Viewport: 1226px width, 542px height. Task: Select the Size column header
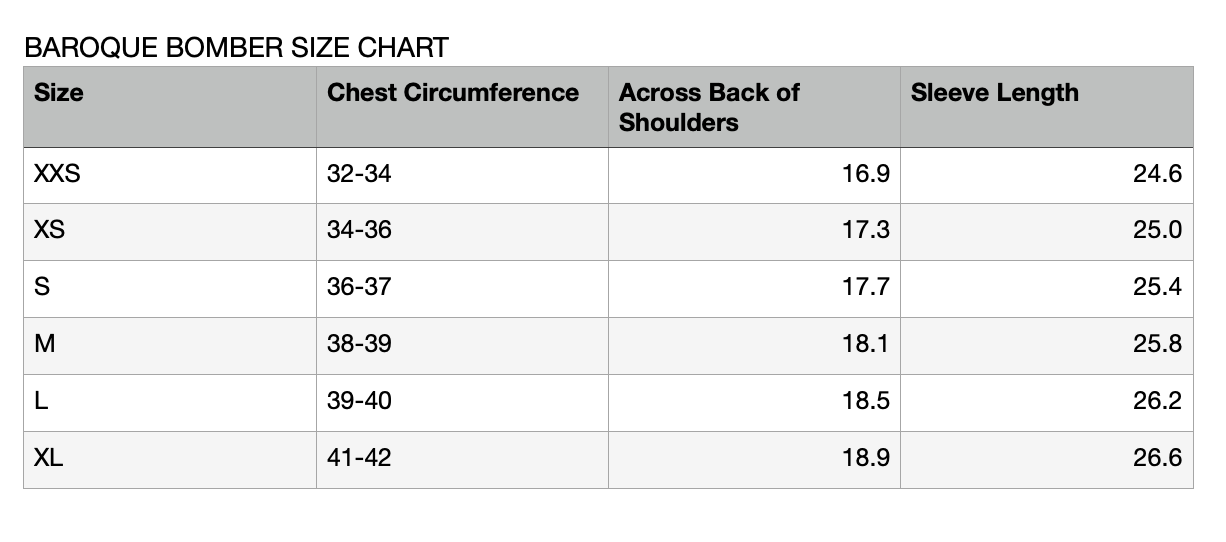pos(59,93)
